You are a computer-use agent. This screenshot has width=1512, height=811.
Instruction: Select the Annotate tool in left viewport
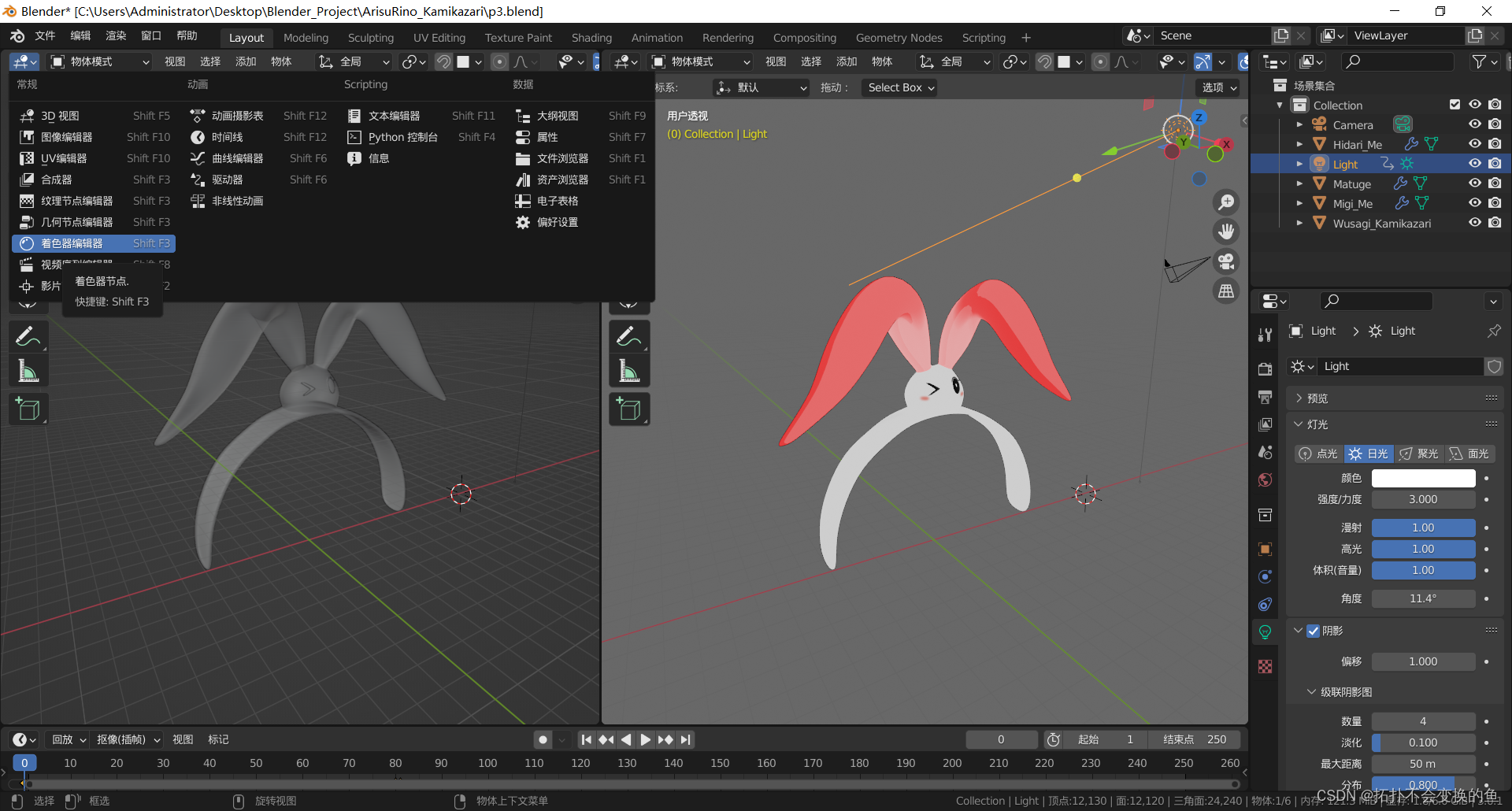(28, 337)
